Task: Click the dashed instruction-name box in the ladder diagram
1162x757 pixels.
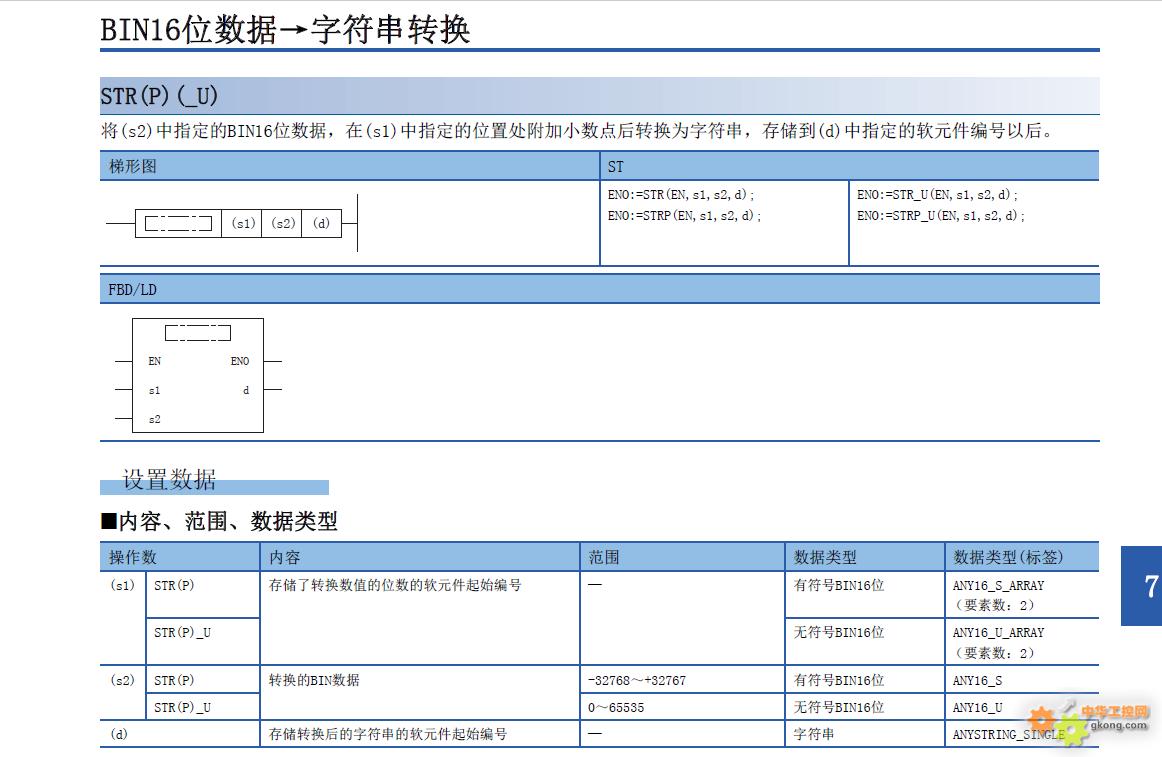Action: click(179, 223)
